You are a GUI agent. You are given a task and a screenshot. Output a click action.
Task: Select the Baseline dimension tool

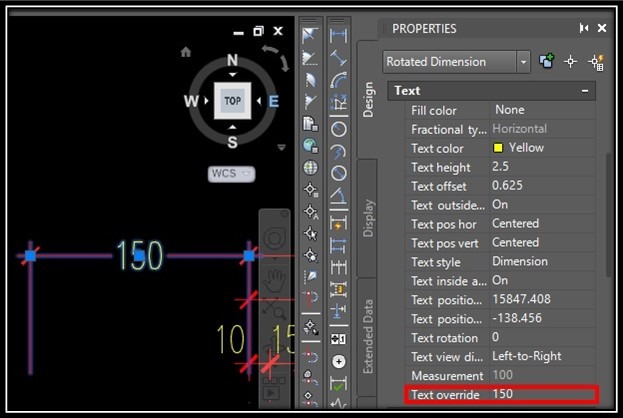coord(338,245)
